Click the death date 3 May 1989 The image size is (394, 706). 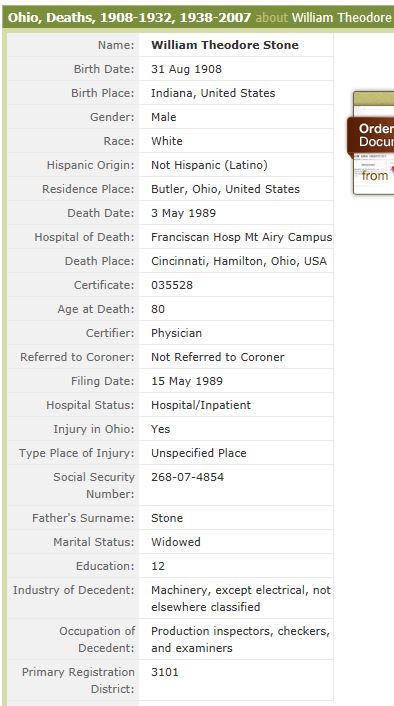click(x=183, y=213)
